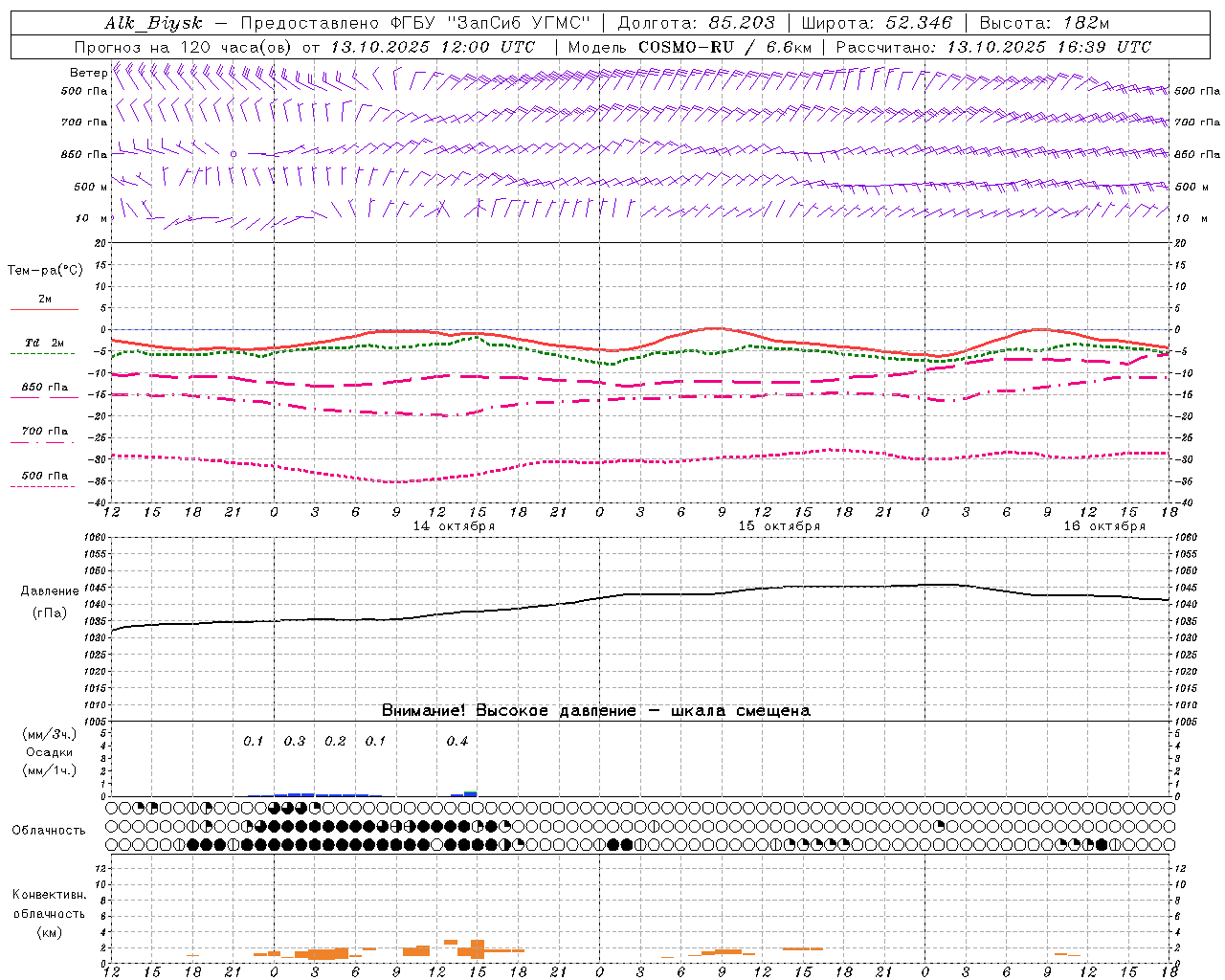Click the (мм/1ч.) precipitation unit label

coord(50,770)
